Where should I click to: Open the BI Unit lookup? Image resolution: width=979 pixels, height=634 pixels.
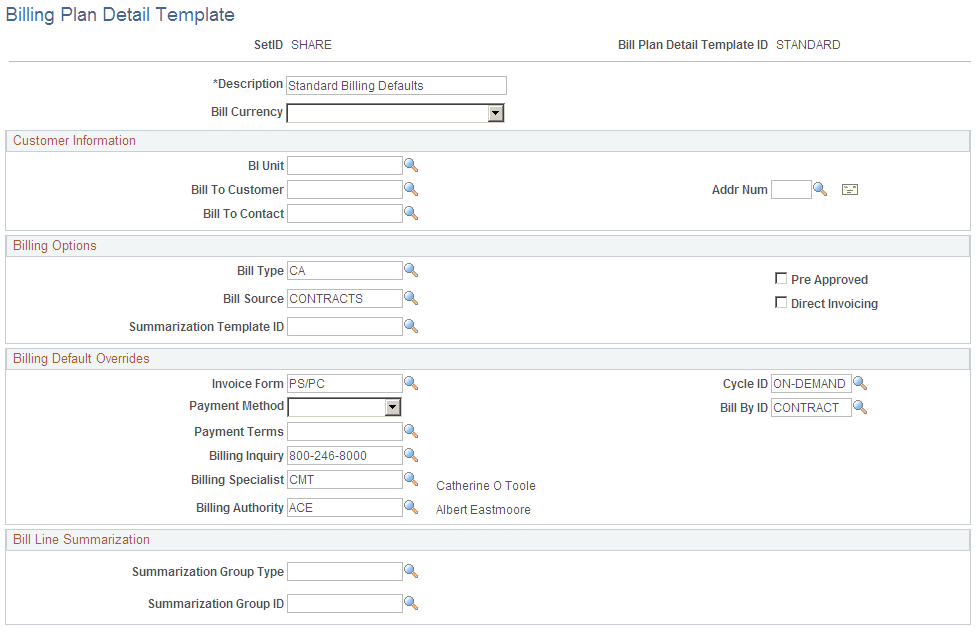[411, 165]
